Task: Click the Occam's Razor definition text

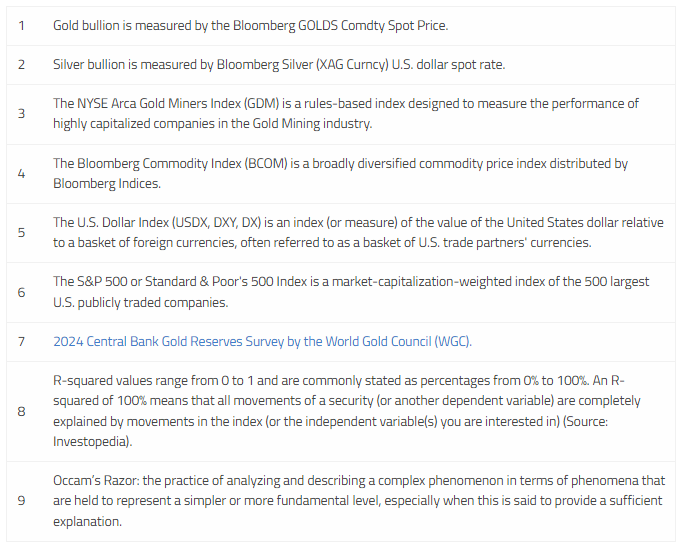Action: pyautogui.click(x=350, y=481)
